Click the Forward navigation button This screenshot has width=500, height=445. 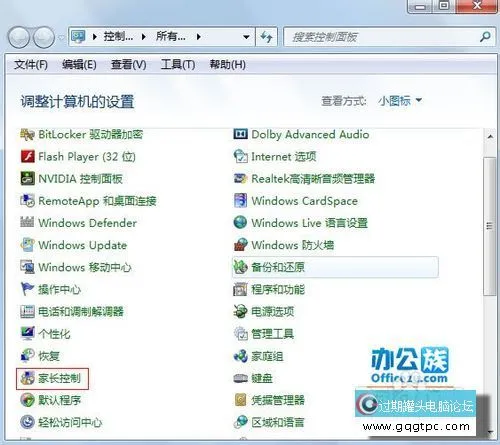(x=44, y=37)
